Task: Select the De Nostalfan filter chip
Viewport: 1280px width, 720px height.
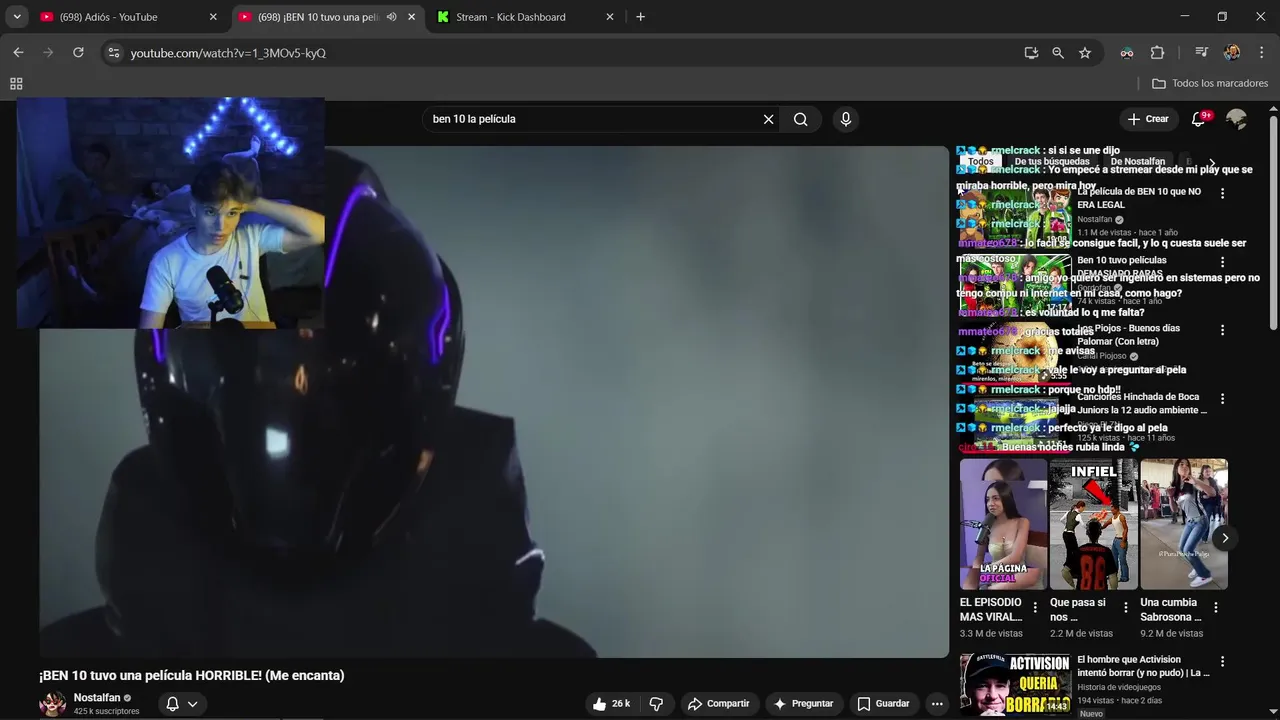Action: click(1137, 161)
